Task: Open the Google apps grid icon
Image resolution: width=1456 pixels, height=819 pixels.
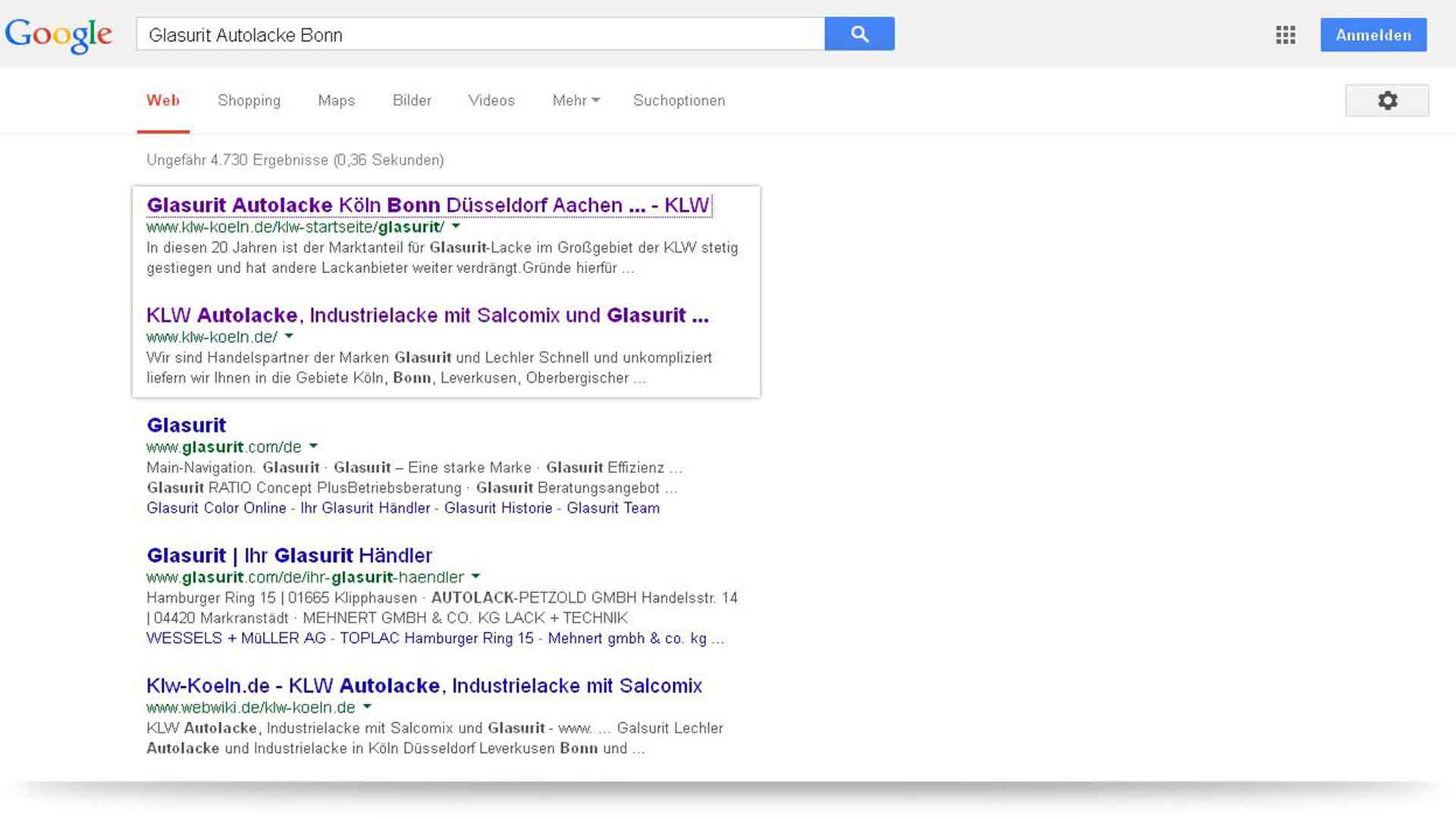Action: [x=1285, y=35]
